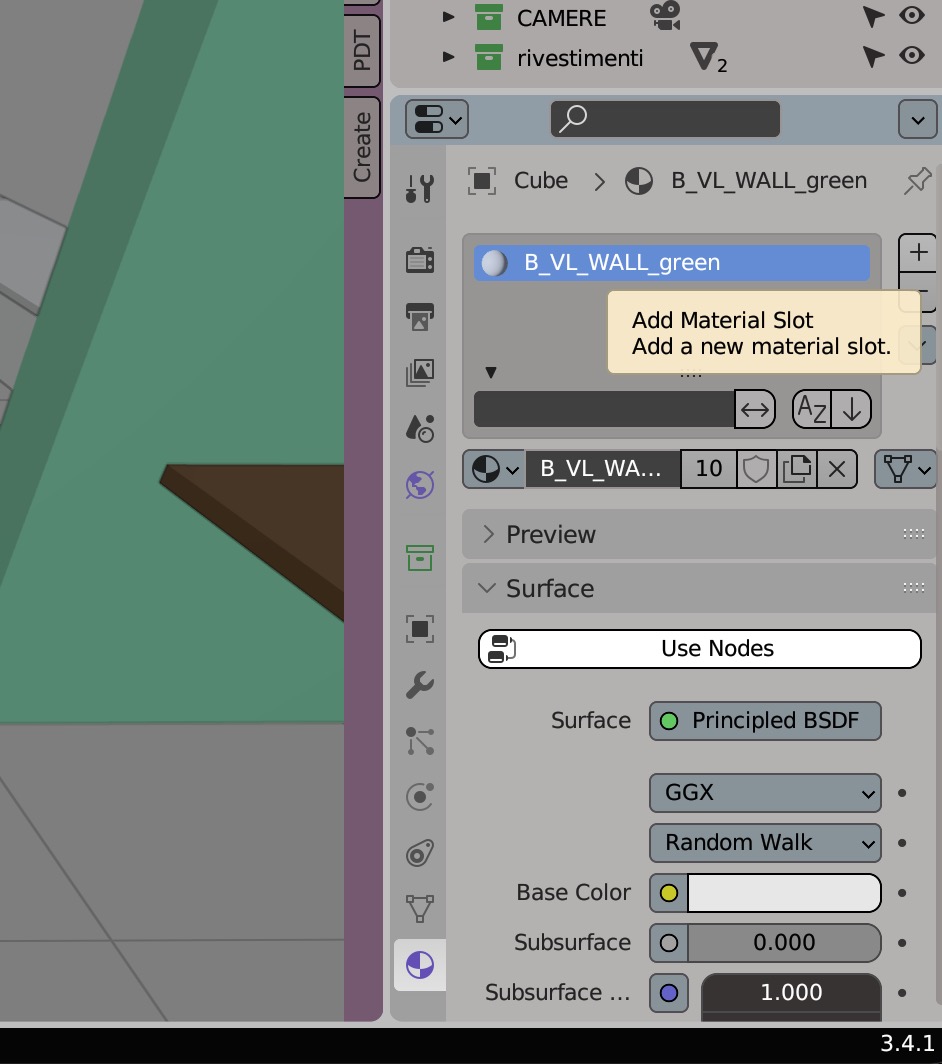Image resolution: width=942 pixels, height=1064 pixels.
Task: Toggle visibility of CAMERE collection
Action: tap(911, 16)
